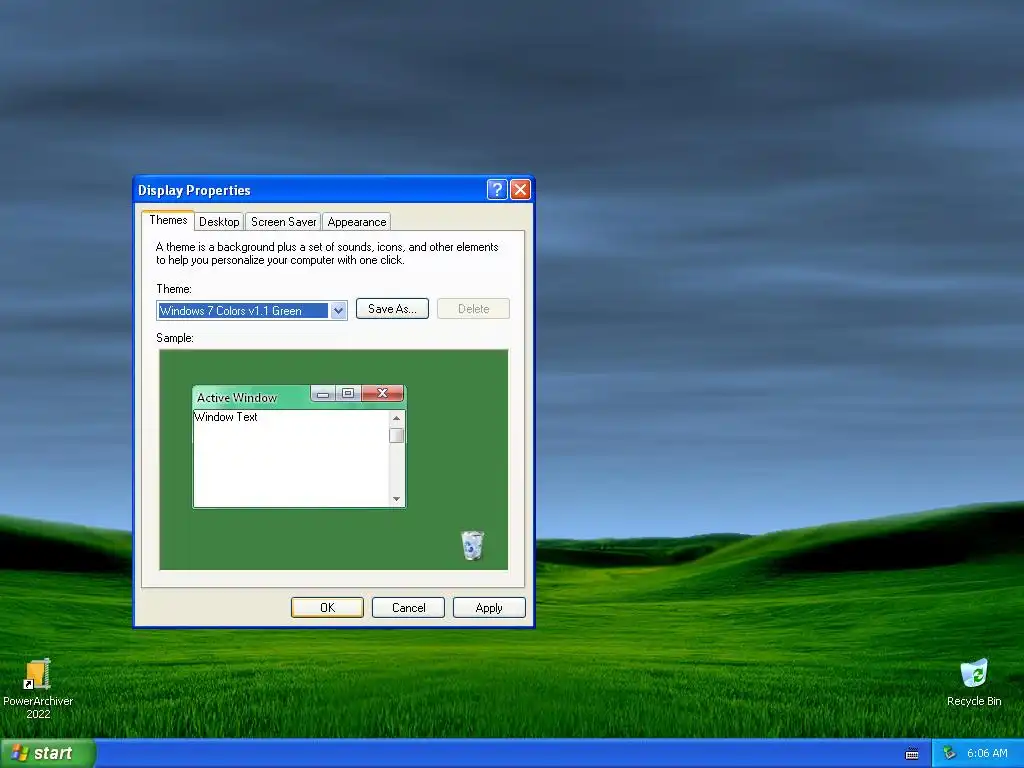This screenshot has width=1024, height=768.
Task: Click the sample scrollbar down arrow
Action: 396,499
